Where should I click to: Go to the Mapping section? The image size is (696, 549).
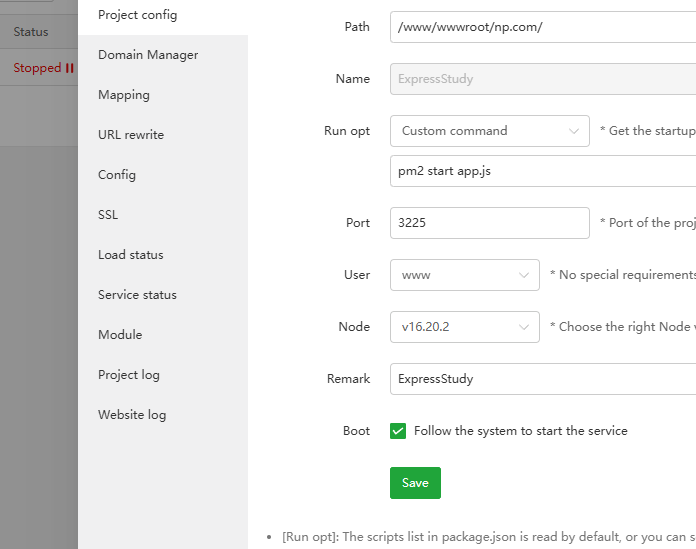(124, 95)
